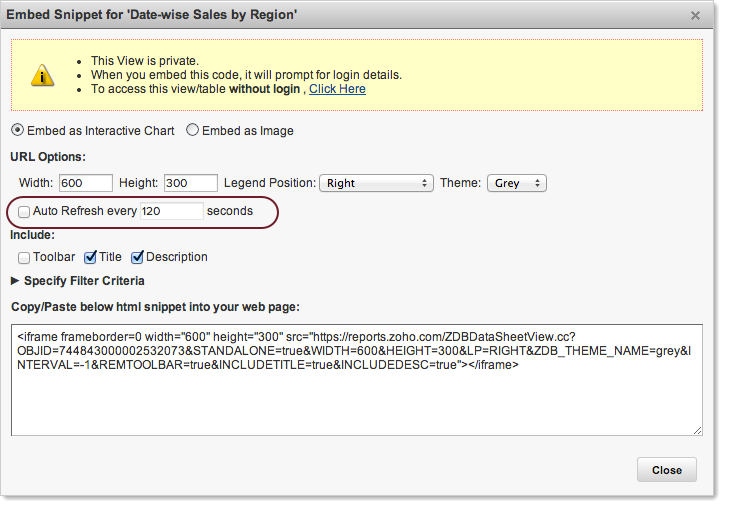Focus the Height input field

click(190, 183)
